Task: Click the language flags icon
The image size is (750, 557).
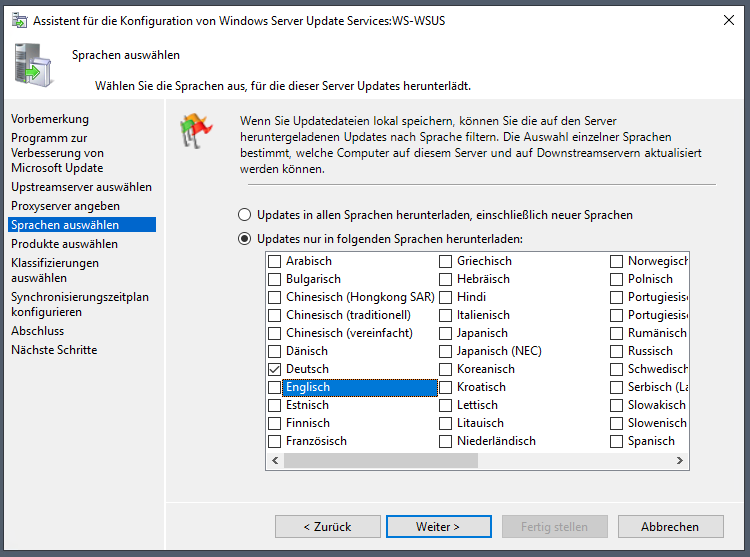Action: [x=196, y=131]
